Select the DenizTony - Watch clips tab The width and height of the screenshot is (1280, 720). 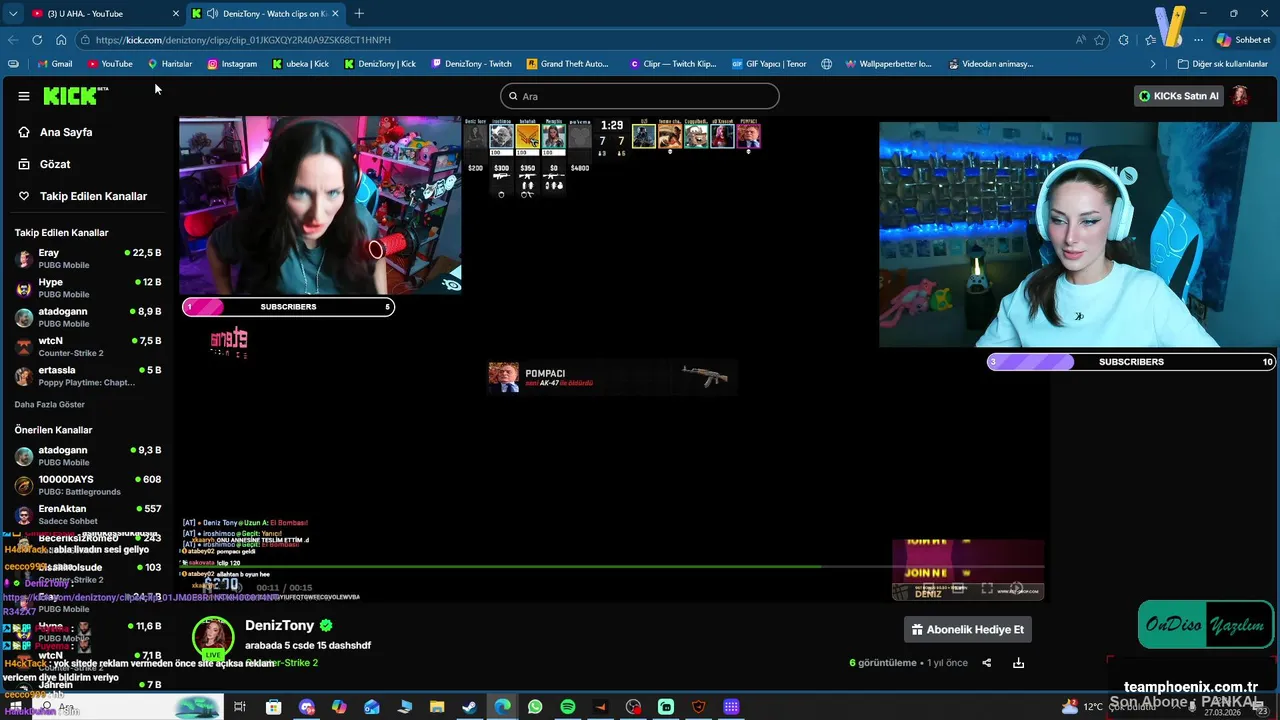[264, 13]
